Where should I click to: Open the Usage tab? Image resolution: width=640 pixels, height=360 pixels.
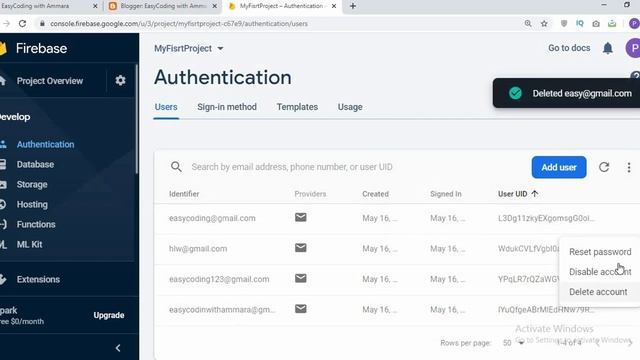pyautogui.click(x=350, y=107)
